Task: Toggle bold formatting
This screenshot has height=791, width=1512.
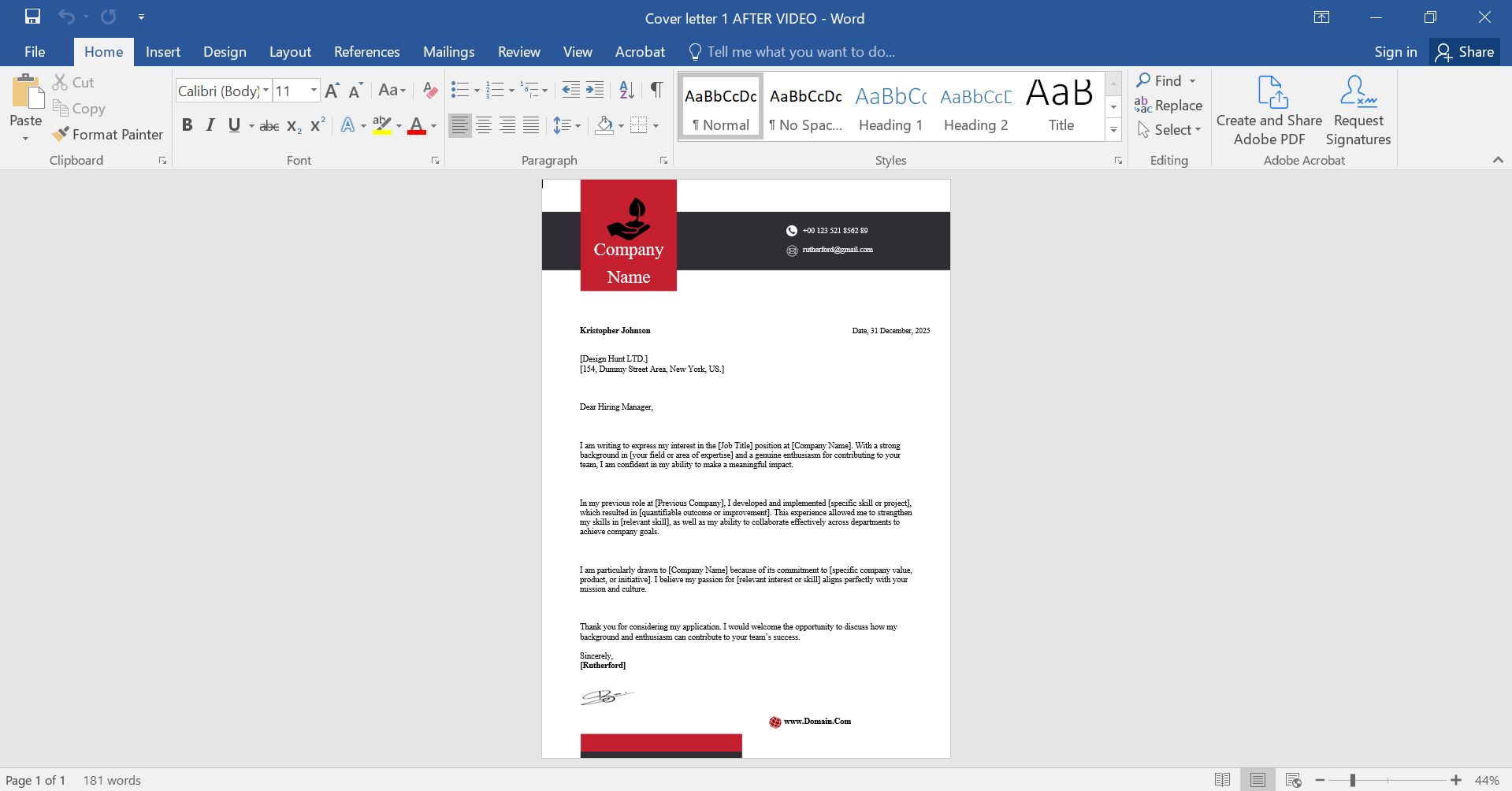Action: 188,124
